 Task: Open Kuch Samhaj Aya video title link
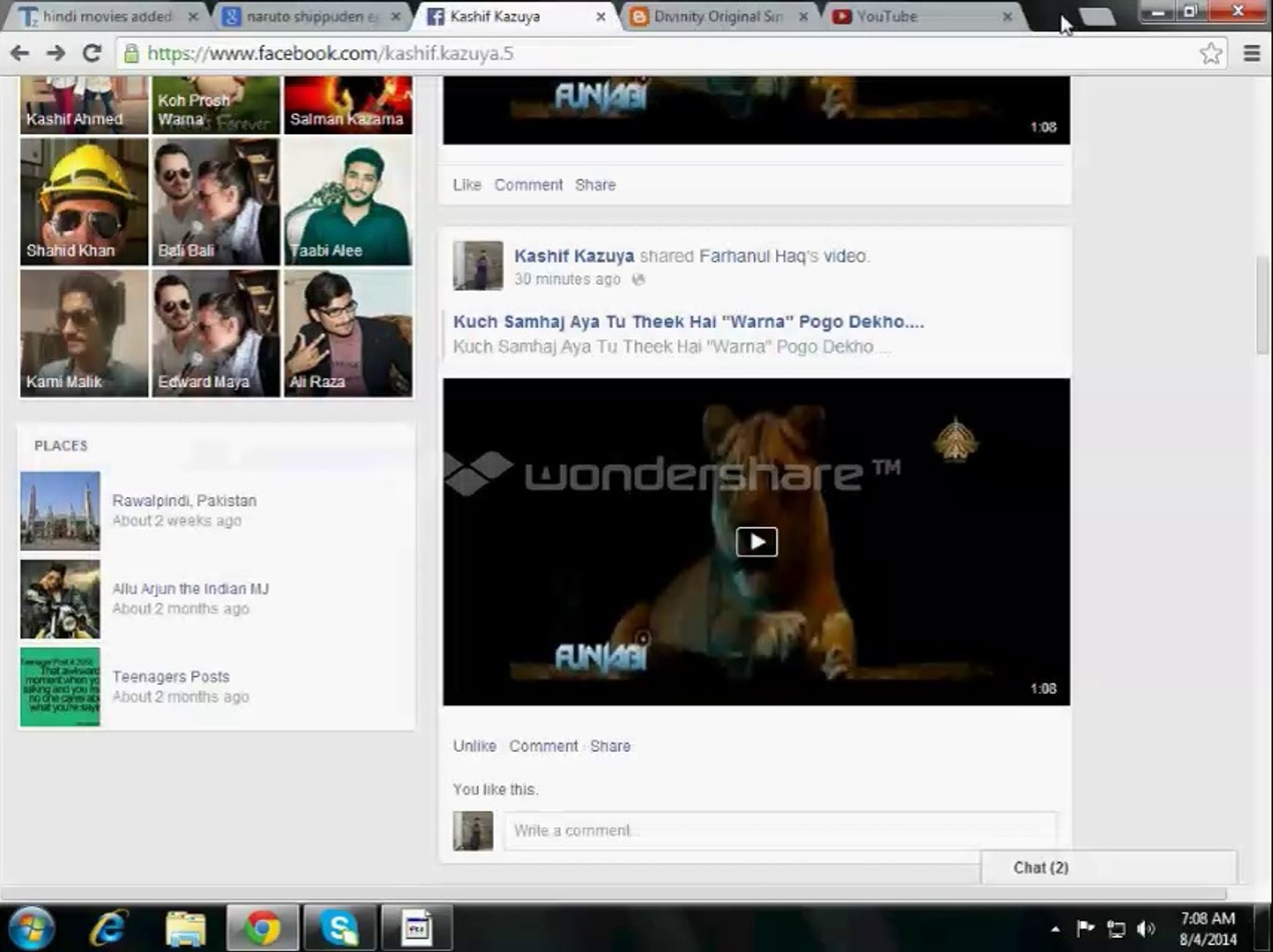689,322
